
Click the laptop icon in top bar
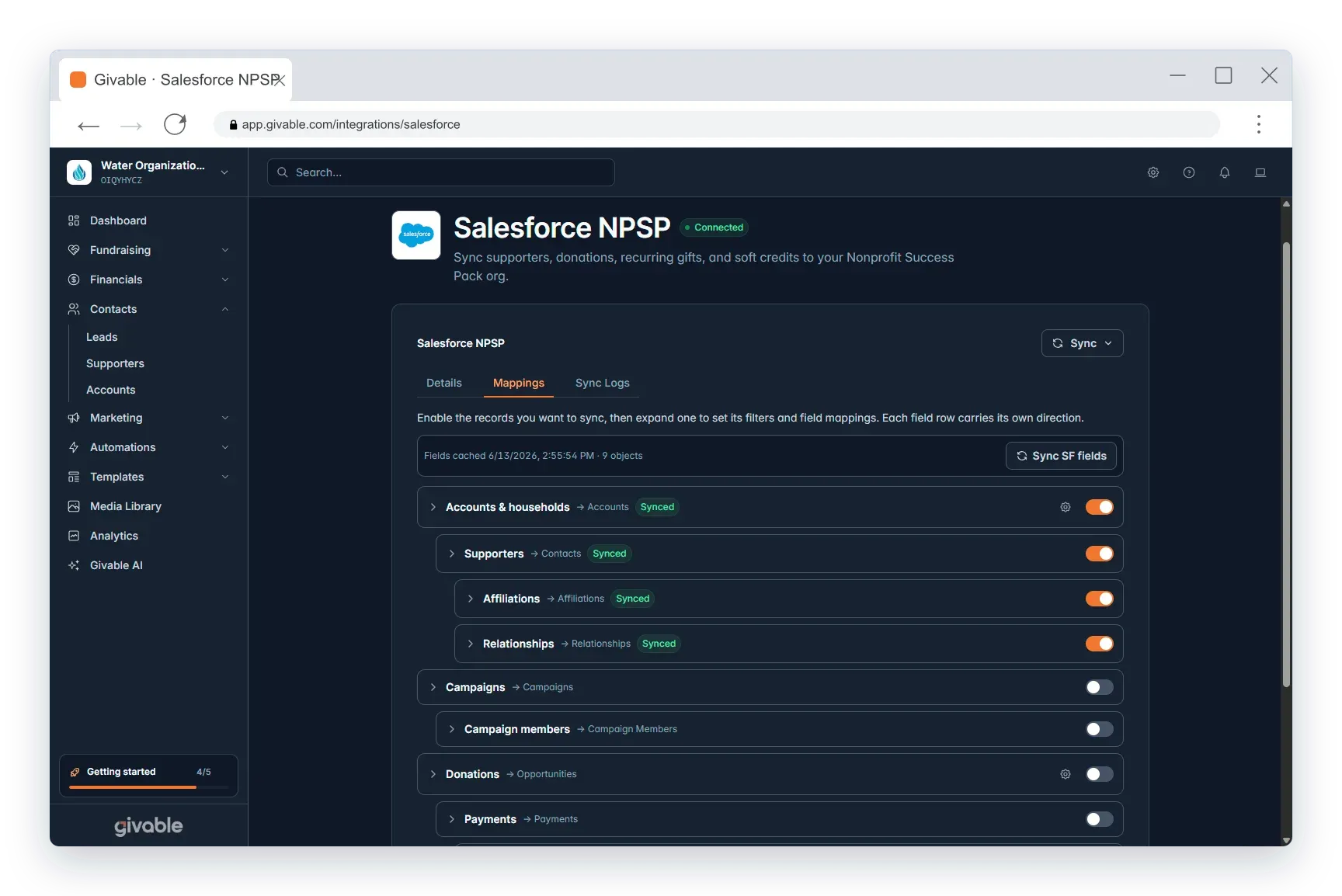1260,172
